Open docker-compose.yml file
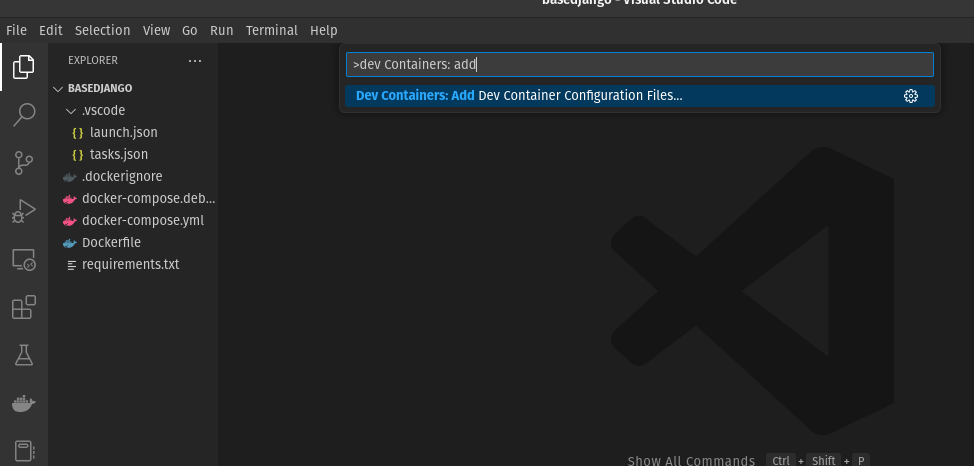The image size is (974, 466). pyautogui.click(x=143, y=221)
